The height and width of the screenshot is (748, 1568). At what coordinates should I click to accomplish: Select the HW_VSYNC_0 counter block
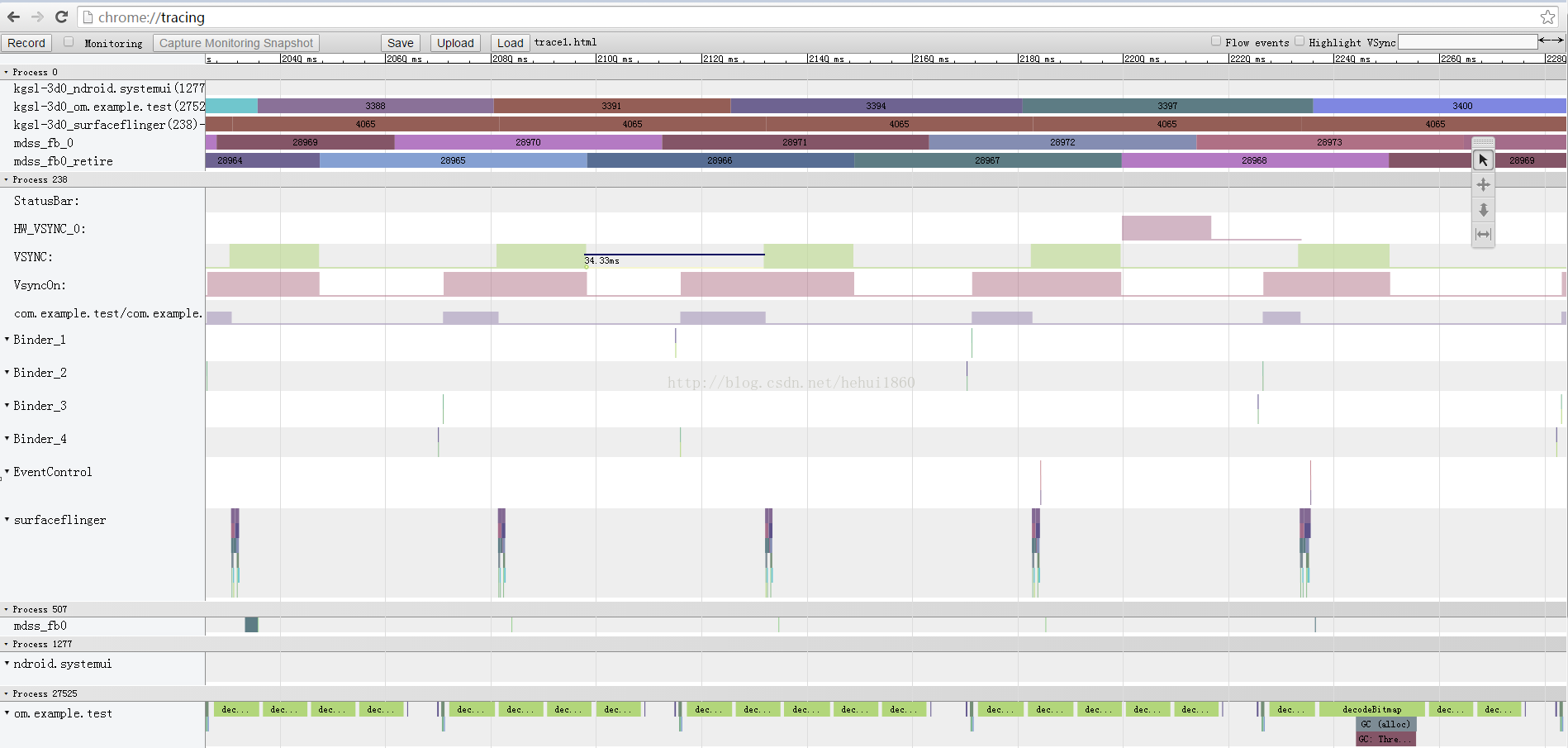1166,228
